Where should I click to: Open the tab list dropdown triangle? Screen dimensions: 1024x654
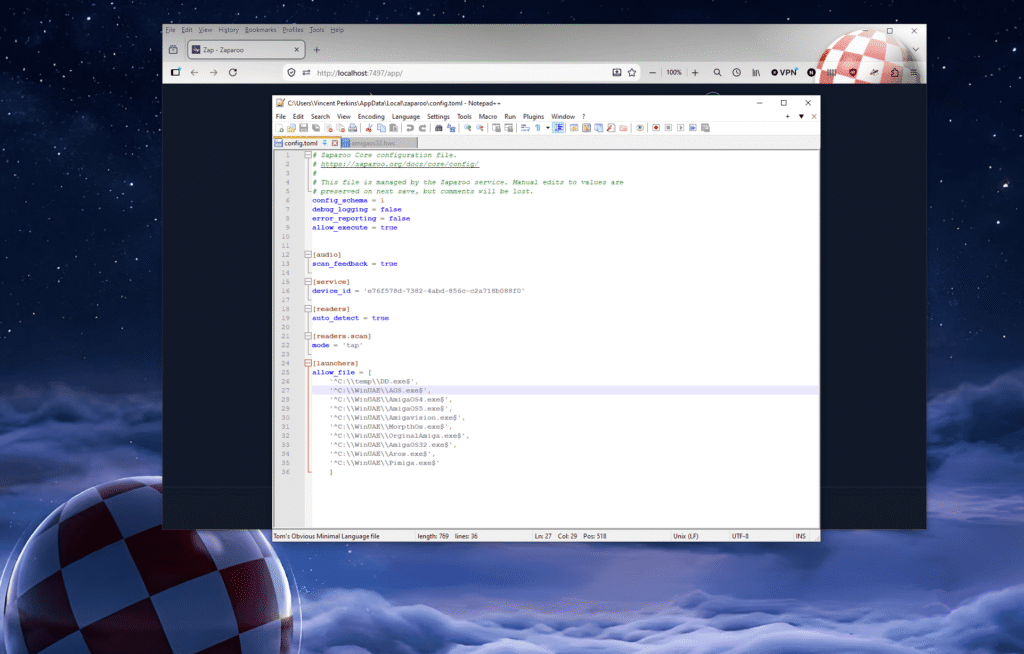point(801,116)
